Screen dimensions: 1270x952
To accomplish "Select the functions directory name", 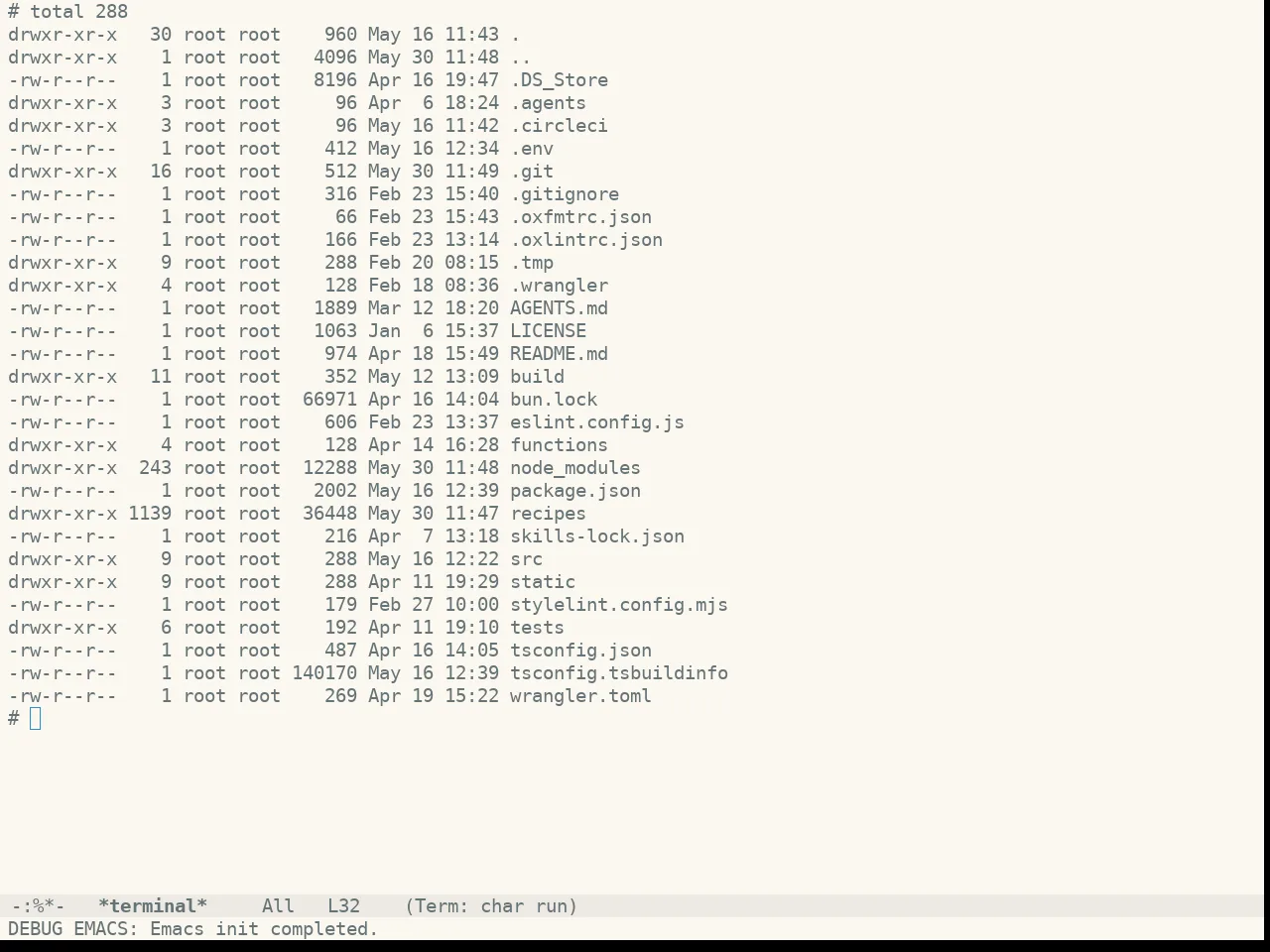I will pos(560,445).
